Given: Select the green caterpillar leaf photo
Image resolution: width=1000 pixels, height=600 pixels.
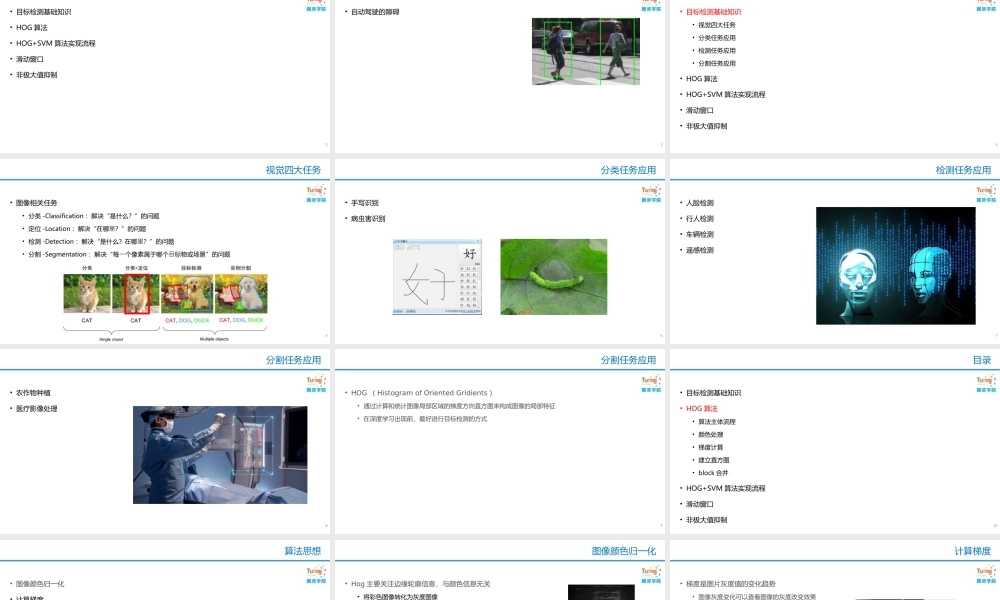Looking at the screenshot, I should 553,276.
